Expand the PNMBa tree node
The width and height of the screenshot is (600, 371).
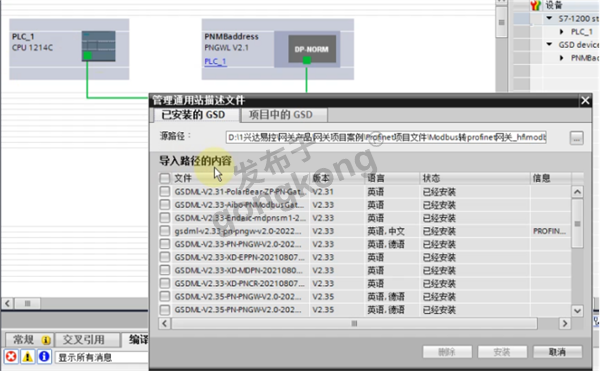click(x=561, y=58)
